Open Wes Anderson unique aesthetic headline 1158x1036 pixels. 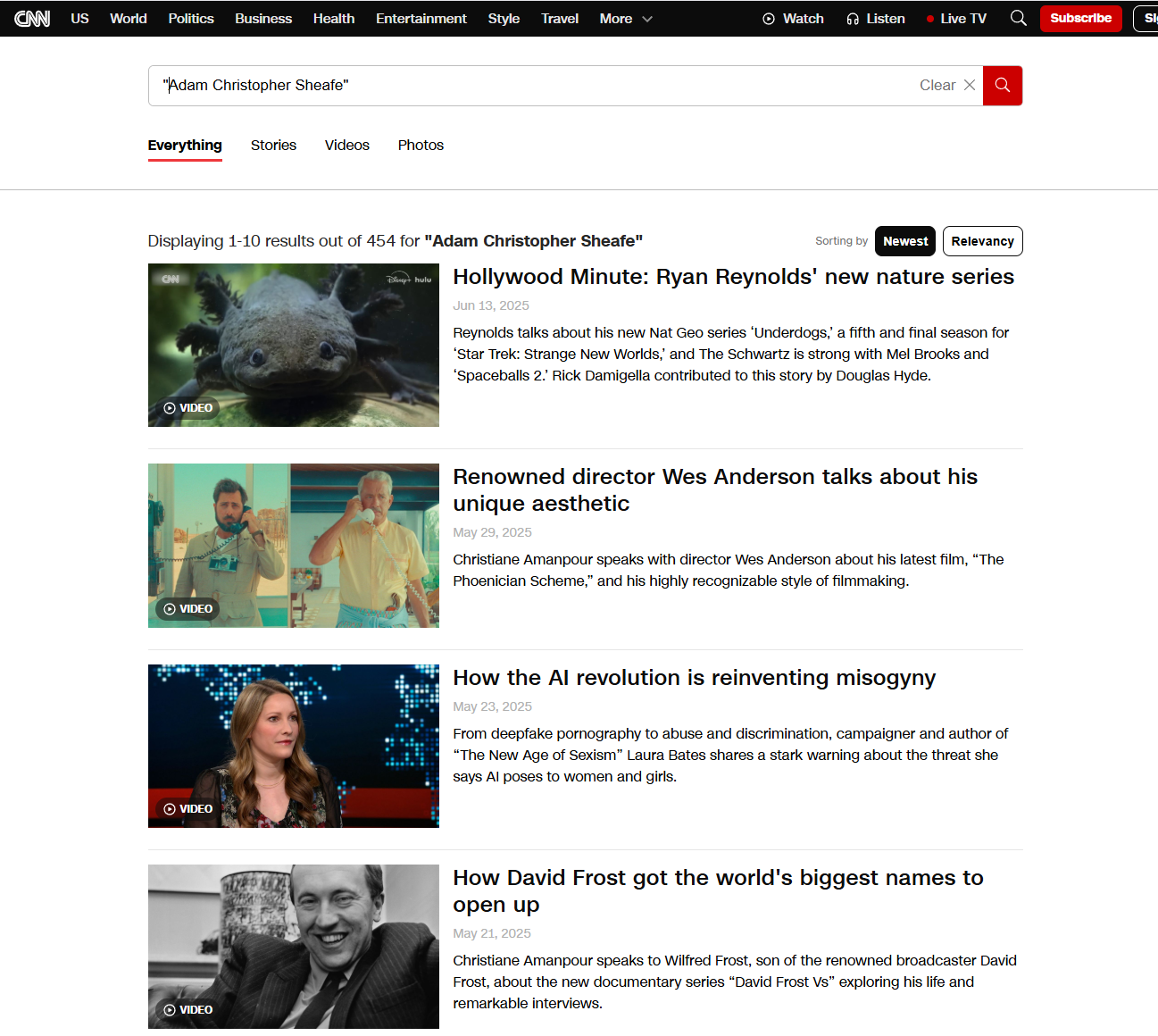[715, 490]
